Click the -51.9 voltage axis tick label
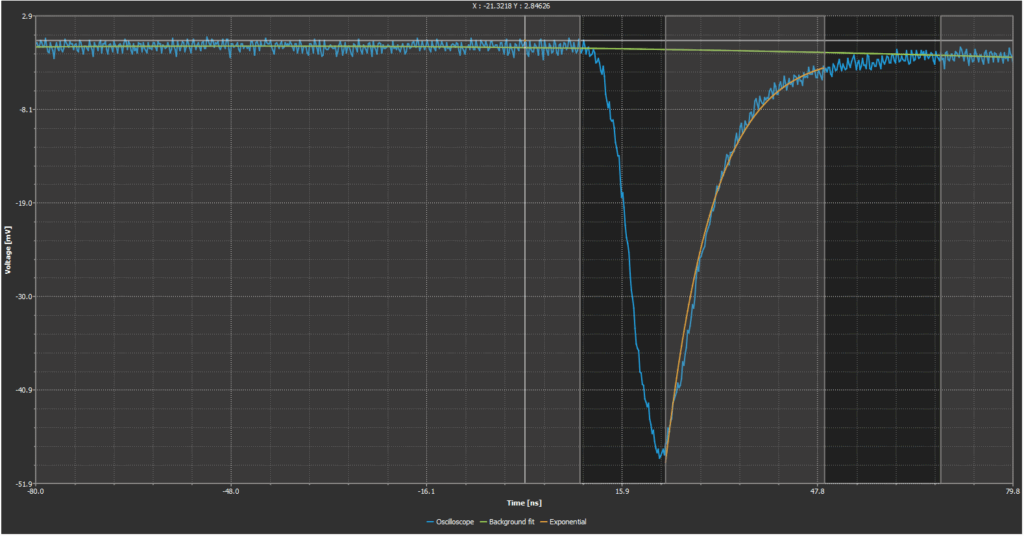Screen dimensions: 1024x536 pos(22,483)
